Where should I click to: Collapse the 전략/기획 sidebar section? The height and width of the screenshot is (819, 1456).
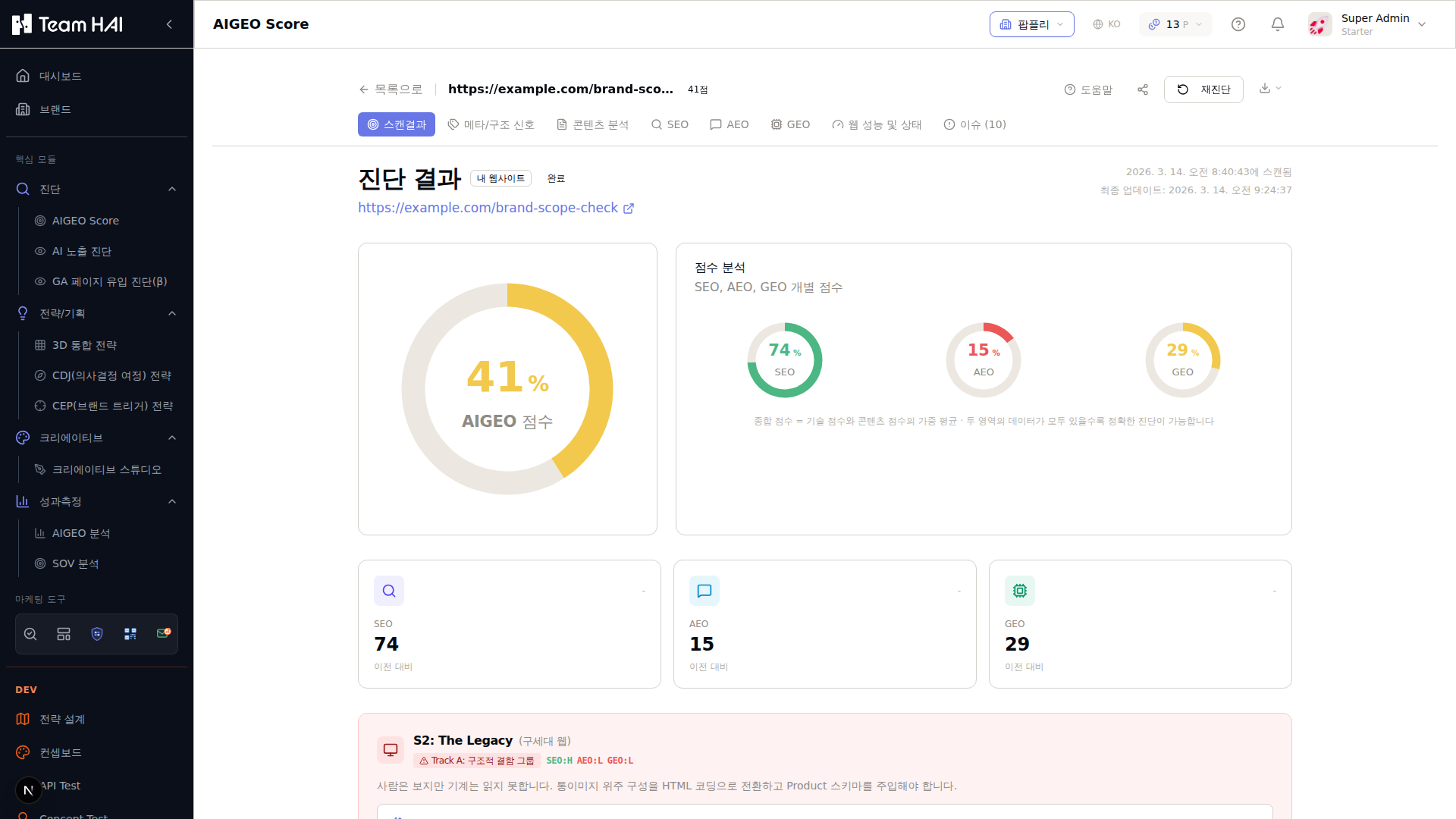[172, 313]
